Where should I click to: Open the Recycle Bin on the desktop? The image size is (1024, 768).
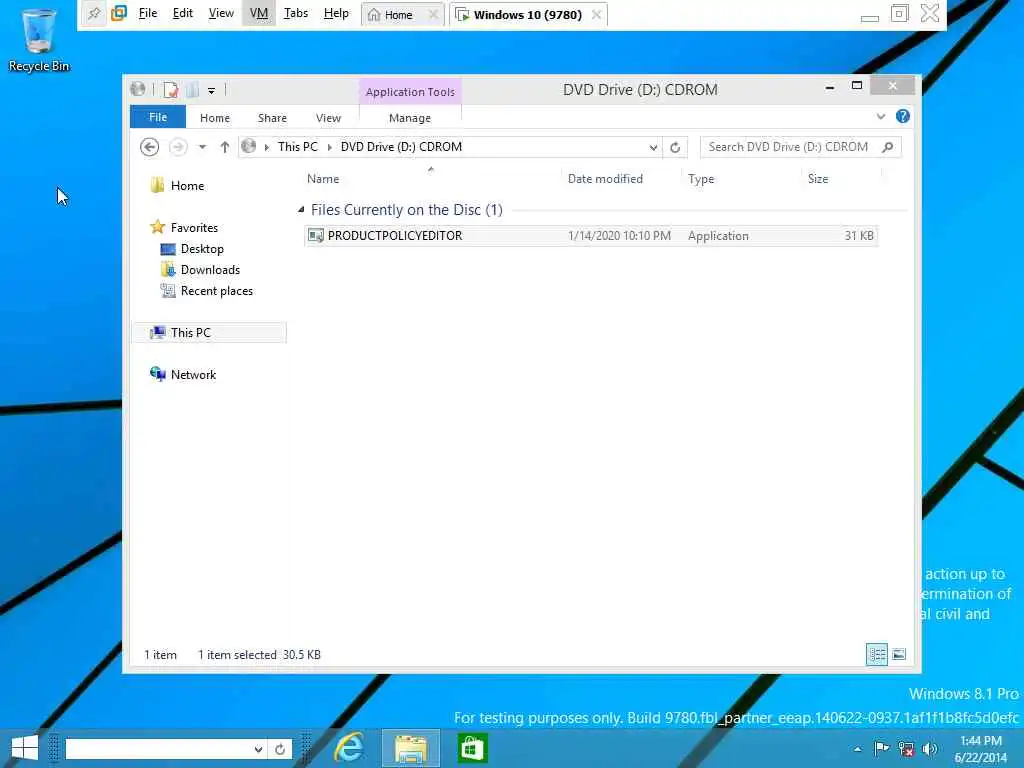point(39,39)
